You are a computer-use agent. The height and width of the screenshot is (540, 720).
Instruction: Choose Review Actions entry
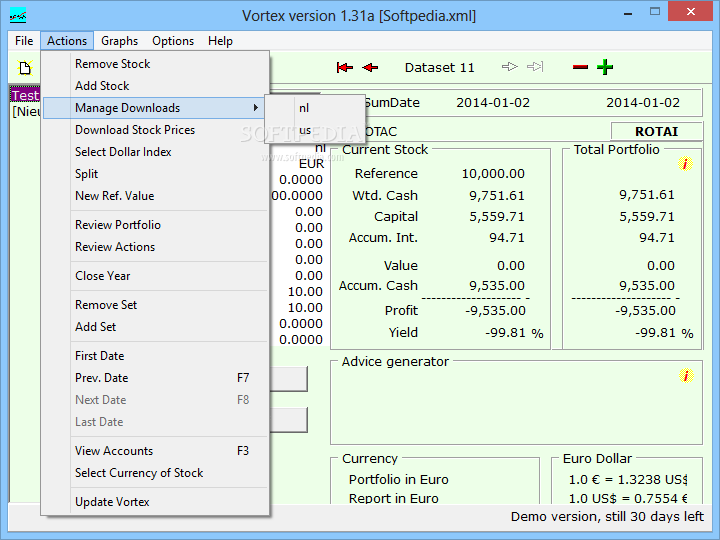[x=156, y=247]
